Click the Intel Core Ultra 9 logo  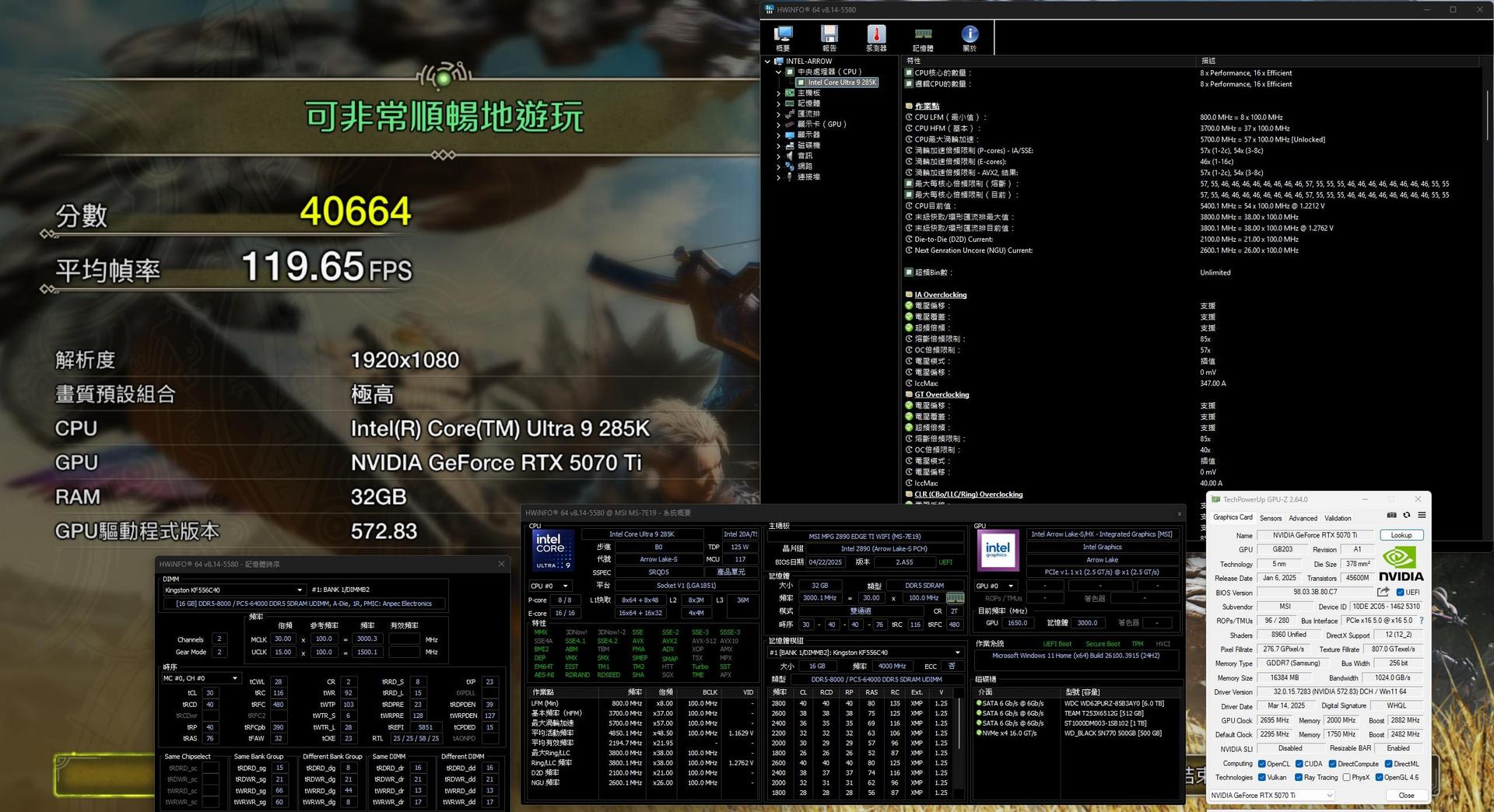click(x=553, y=551)
